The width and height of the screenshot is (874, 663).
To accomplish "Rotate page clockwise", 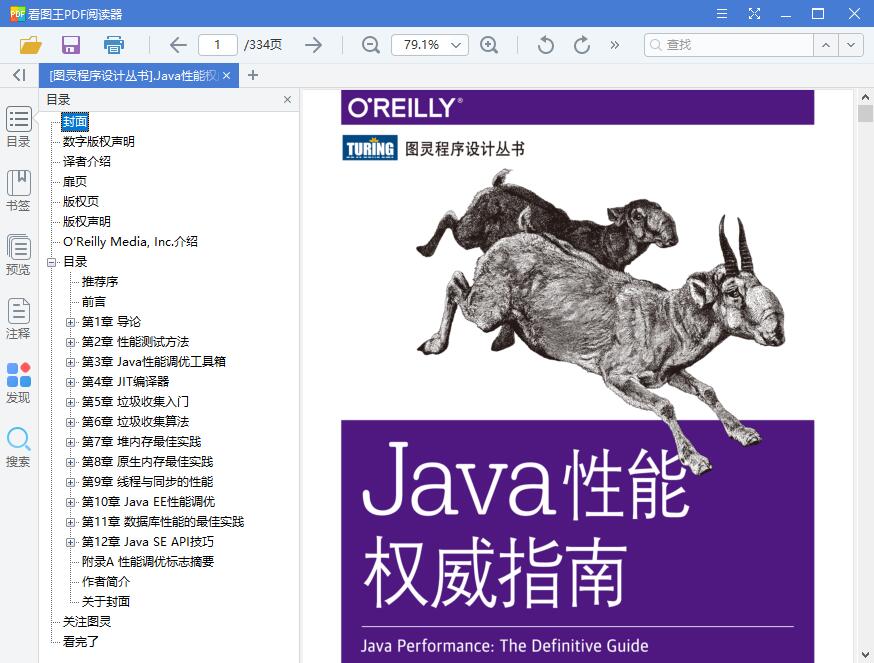I will [581, 45].
